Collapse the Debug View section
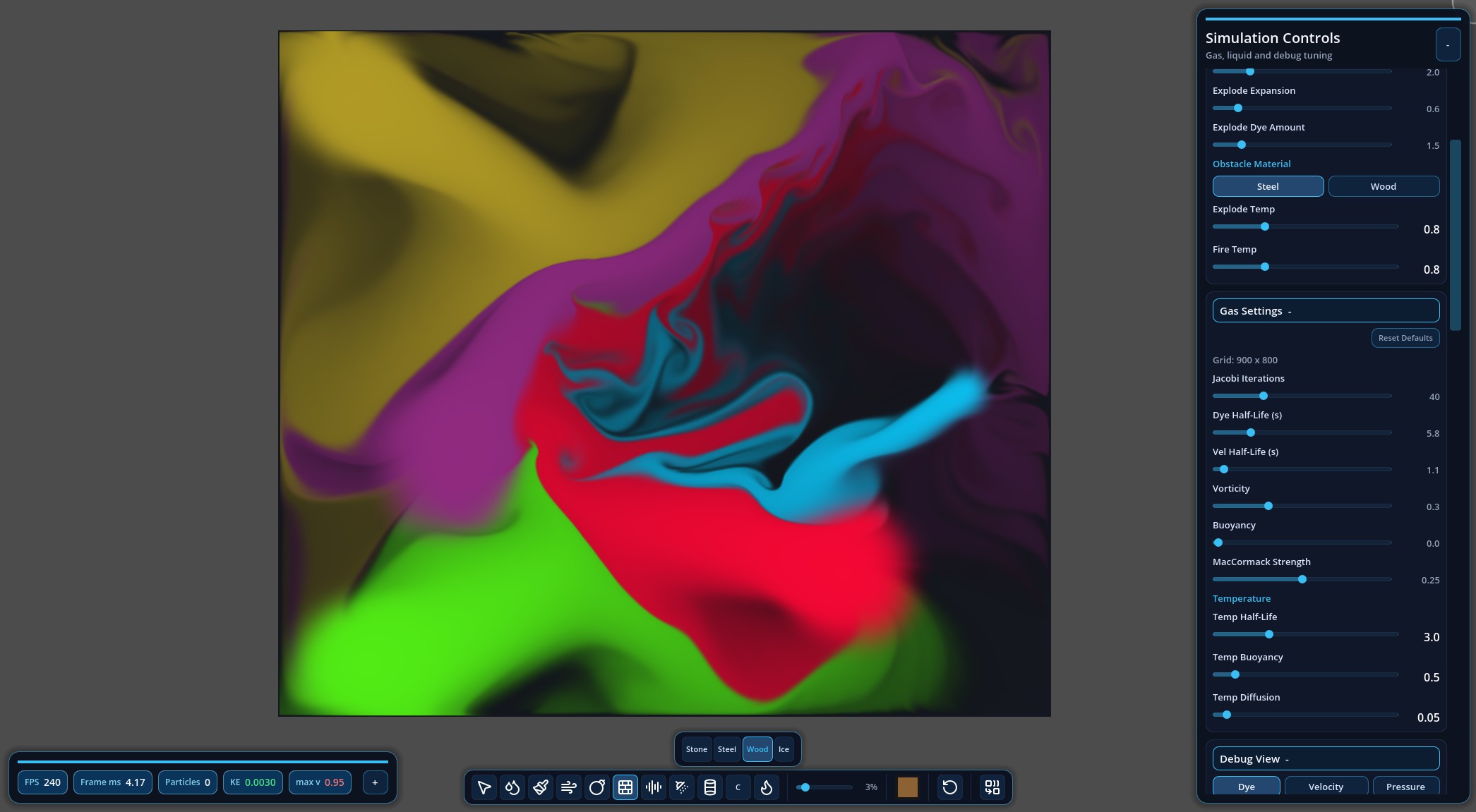The image size is (1476, 812). (1326, 759)
